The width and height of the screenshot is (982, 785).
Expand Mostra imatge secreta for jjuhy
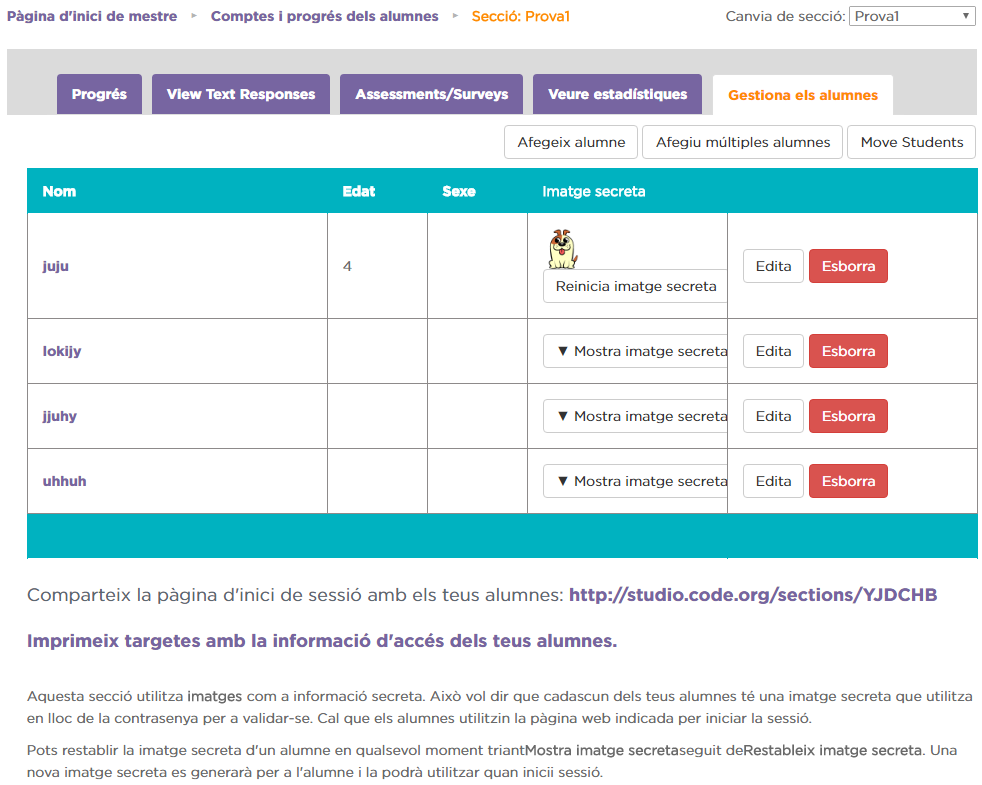635,416
